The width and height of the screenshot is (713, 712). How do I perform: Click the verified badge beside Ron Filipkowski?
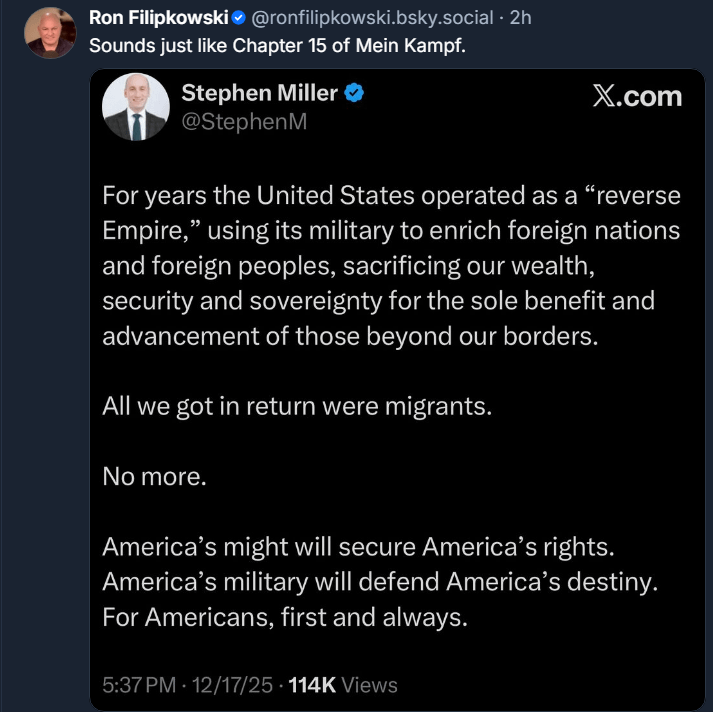pos(239,18)
